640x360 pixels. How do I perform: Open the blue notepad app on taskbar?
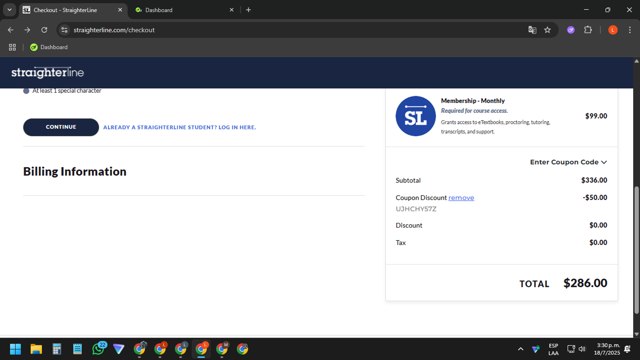pos(78,349)
